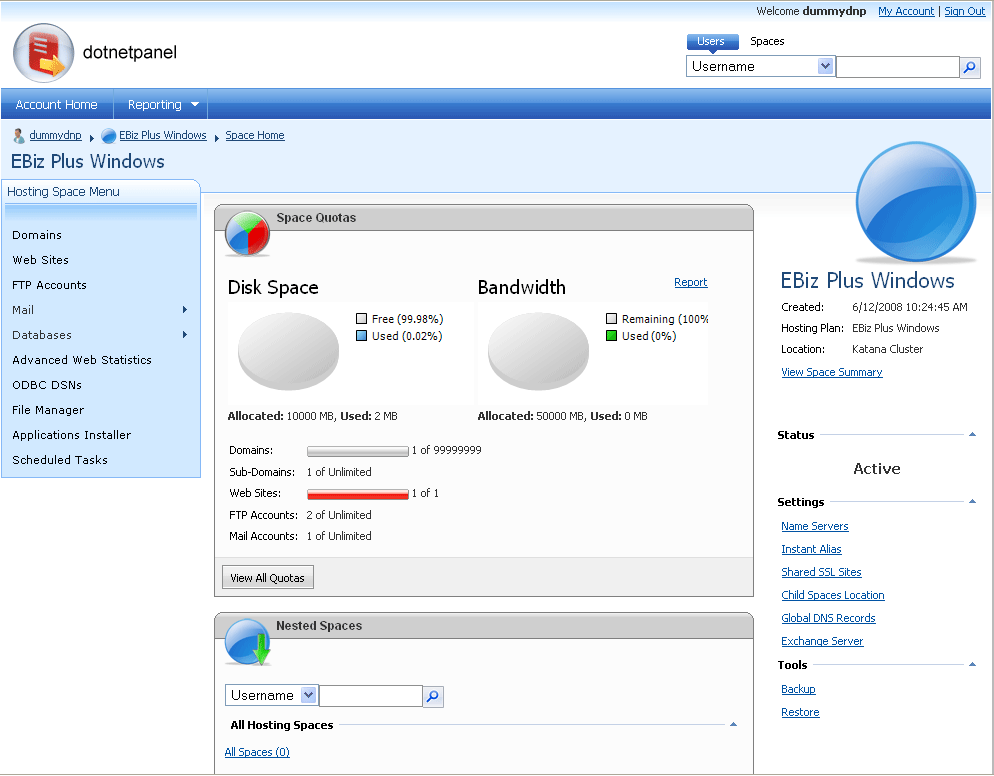Open Child Spaces Location
Screen dimensions: 994x776
tap(833, 595)
